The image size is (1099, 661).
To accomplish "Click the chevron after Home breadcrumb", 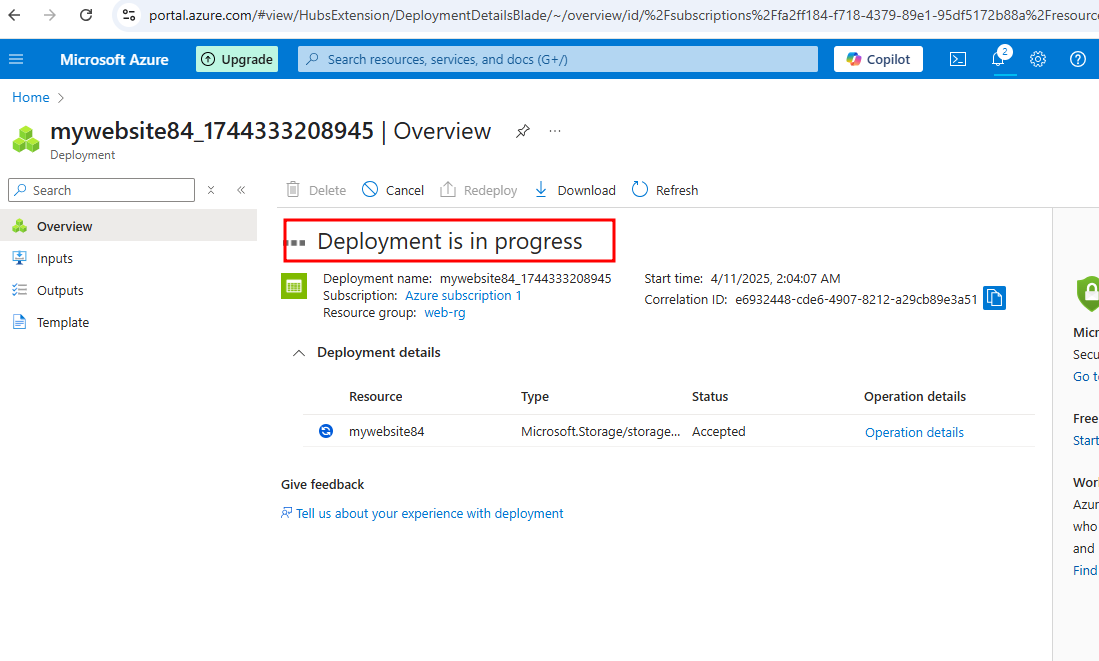I will (x=61, y=97).
